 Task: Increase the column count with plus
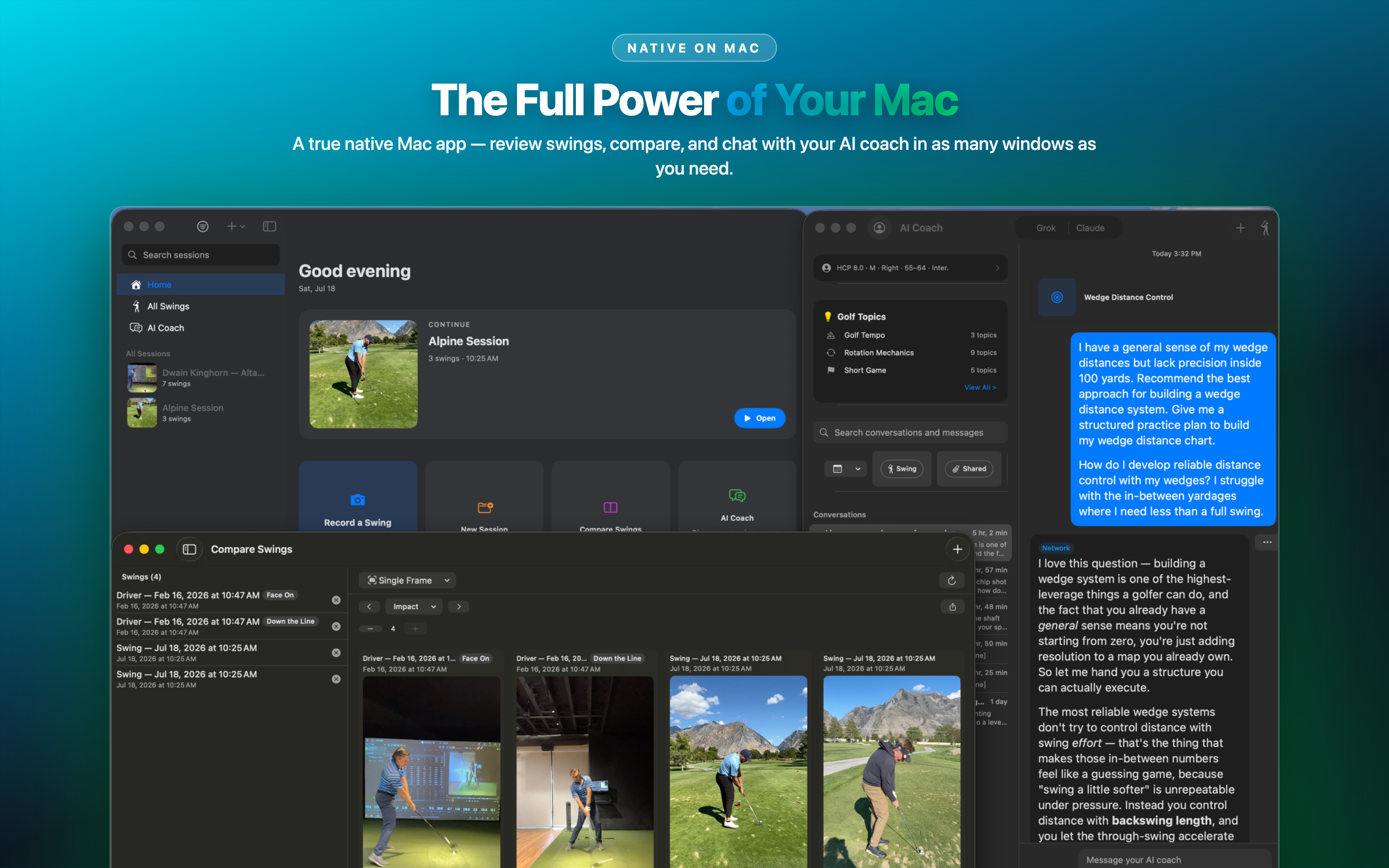pyautogui.click(x=415, y=629)
